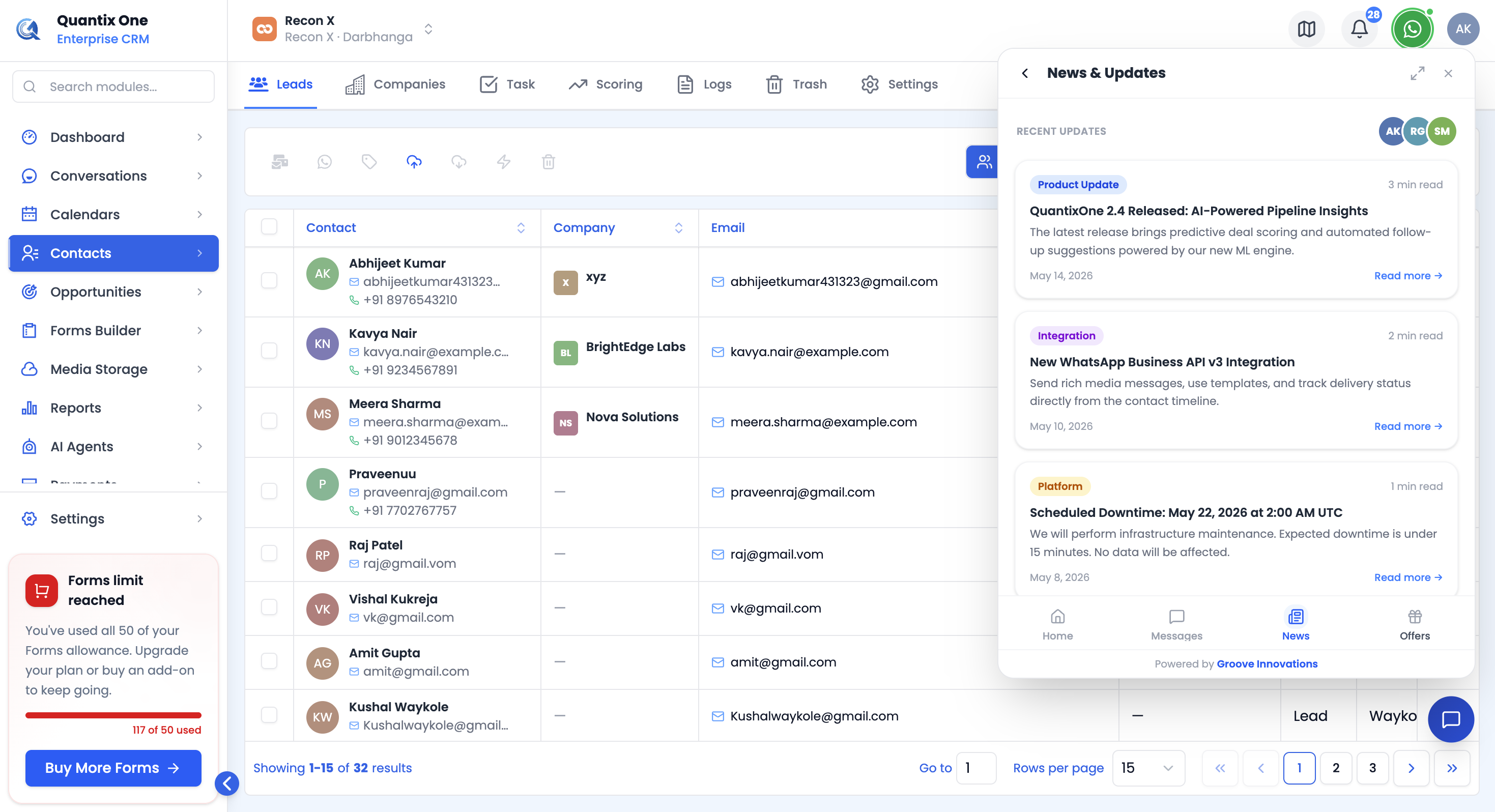Click the Go to page input
This screenshot has width=1495, height=812.
(975, 768)
